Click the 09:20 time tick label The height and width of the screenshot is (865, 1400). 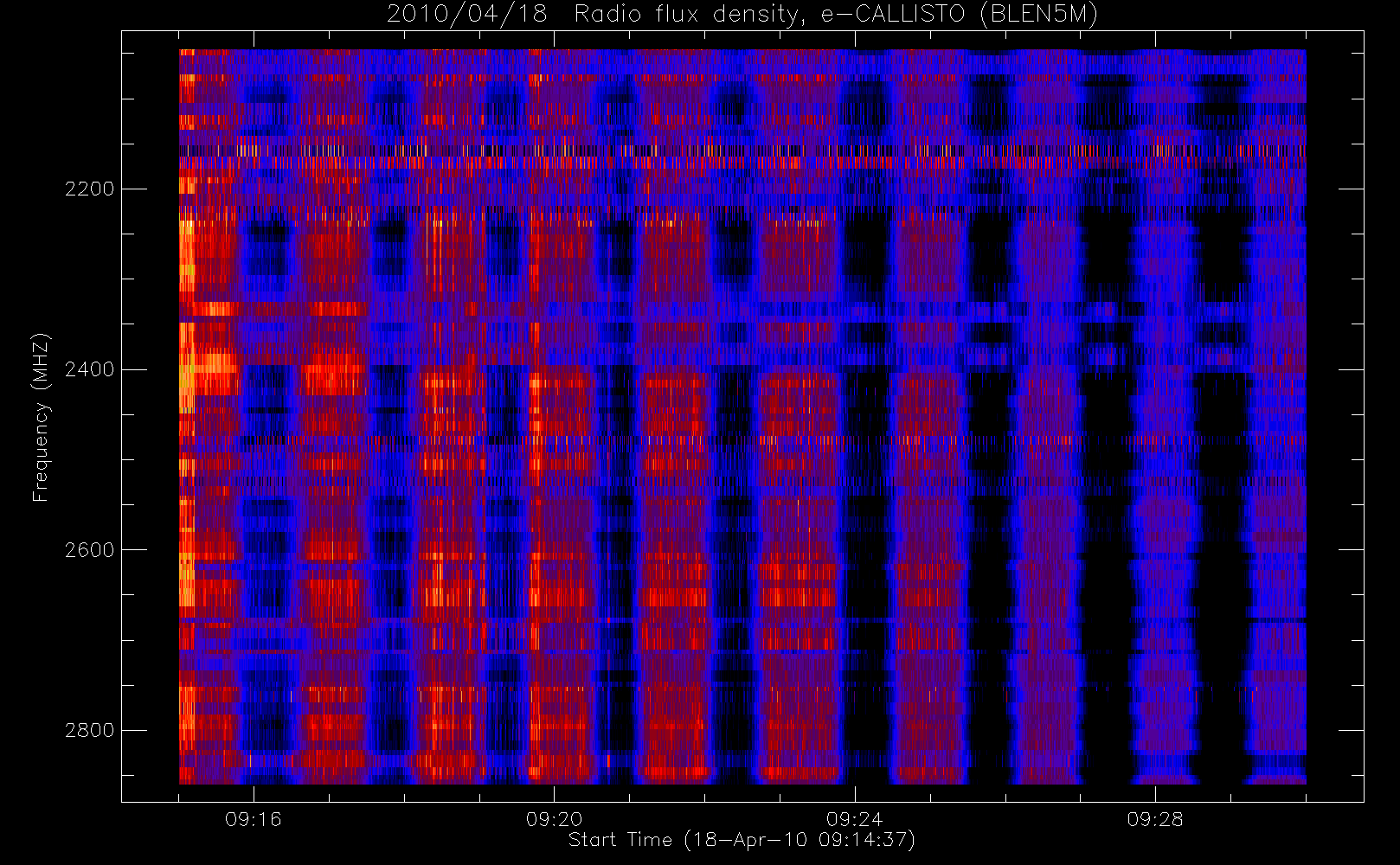coord(554,819)
